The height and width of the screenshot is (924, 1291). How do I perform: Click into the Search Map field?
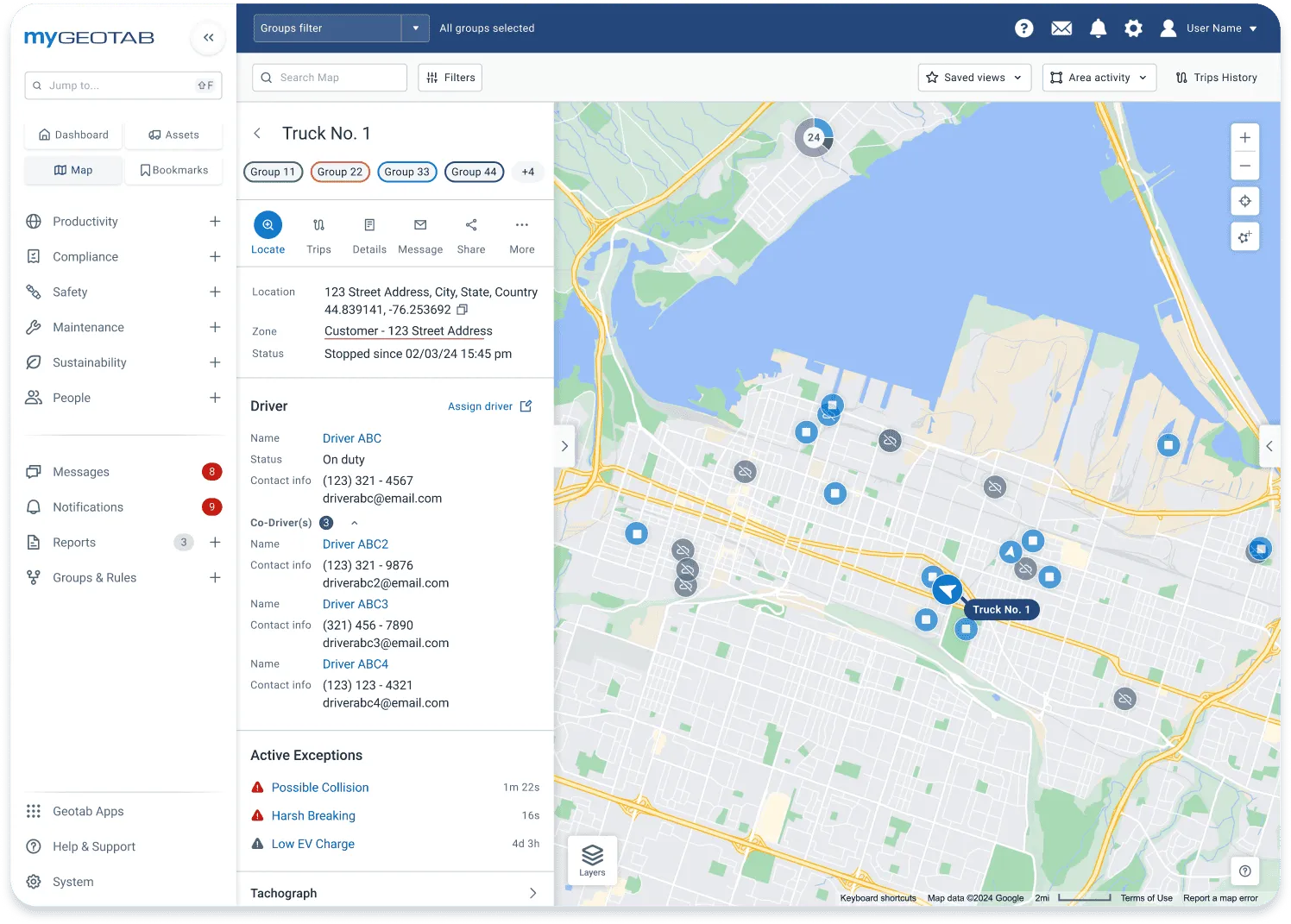point(329,77)
